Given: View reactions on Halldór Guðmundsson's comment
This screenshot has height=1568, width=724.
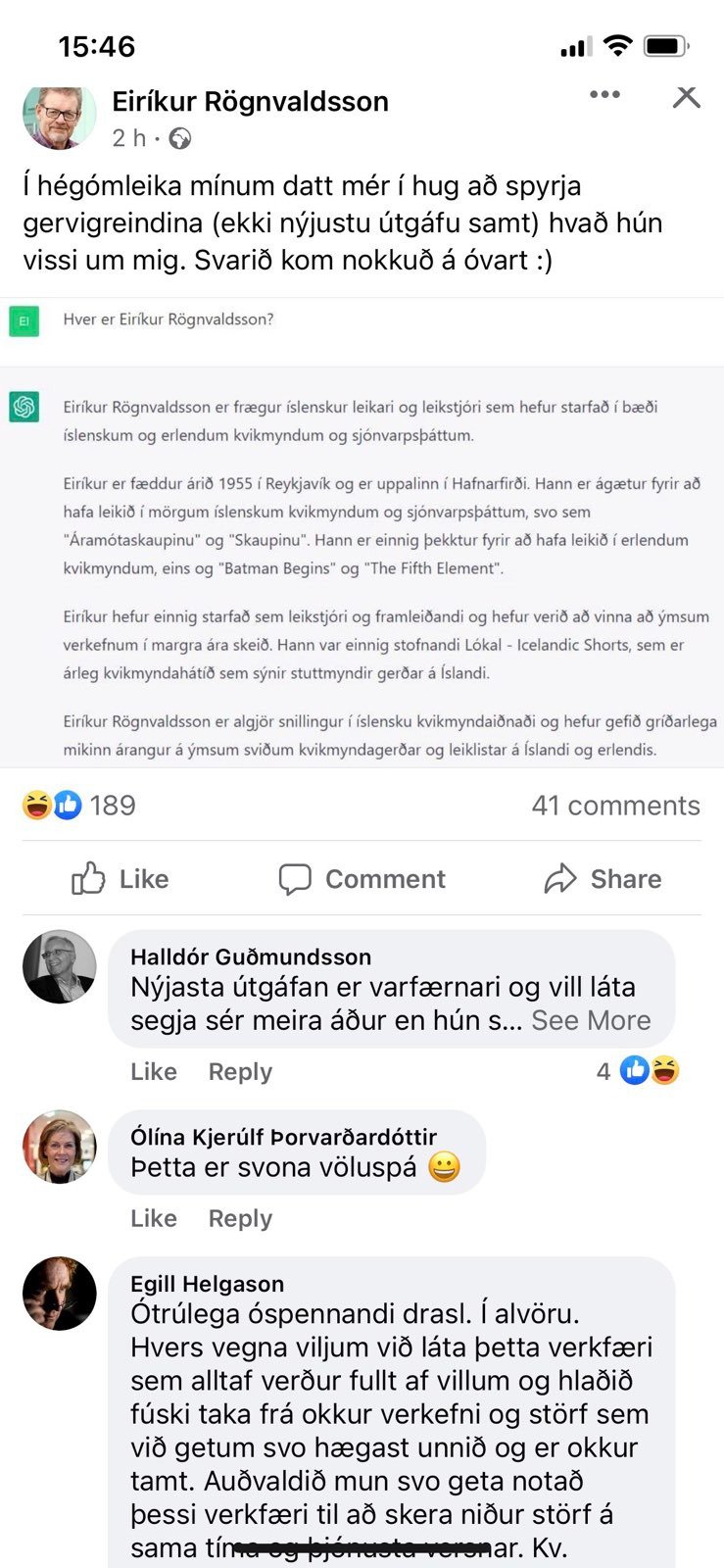Looking at the screenshot, I should point(638,1071).
